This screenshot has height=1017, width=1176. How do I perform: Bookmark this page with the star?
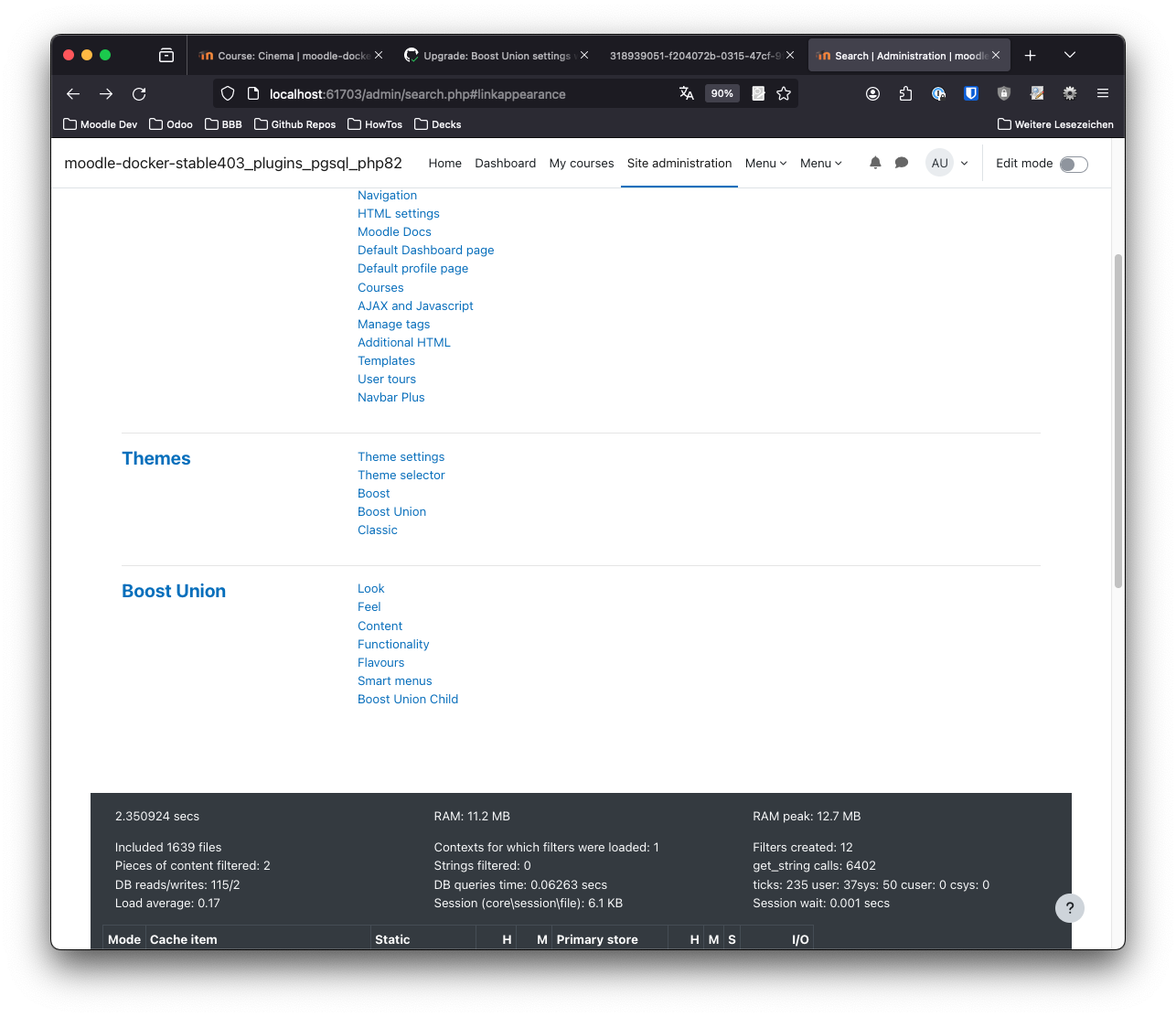point(784,93)
